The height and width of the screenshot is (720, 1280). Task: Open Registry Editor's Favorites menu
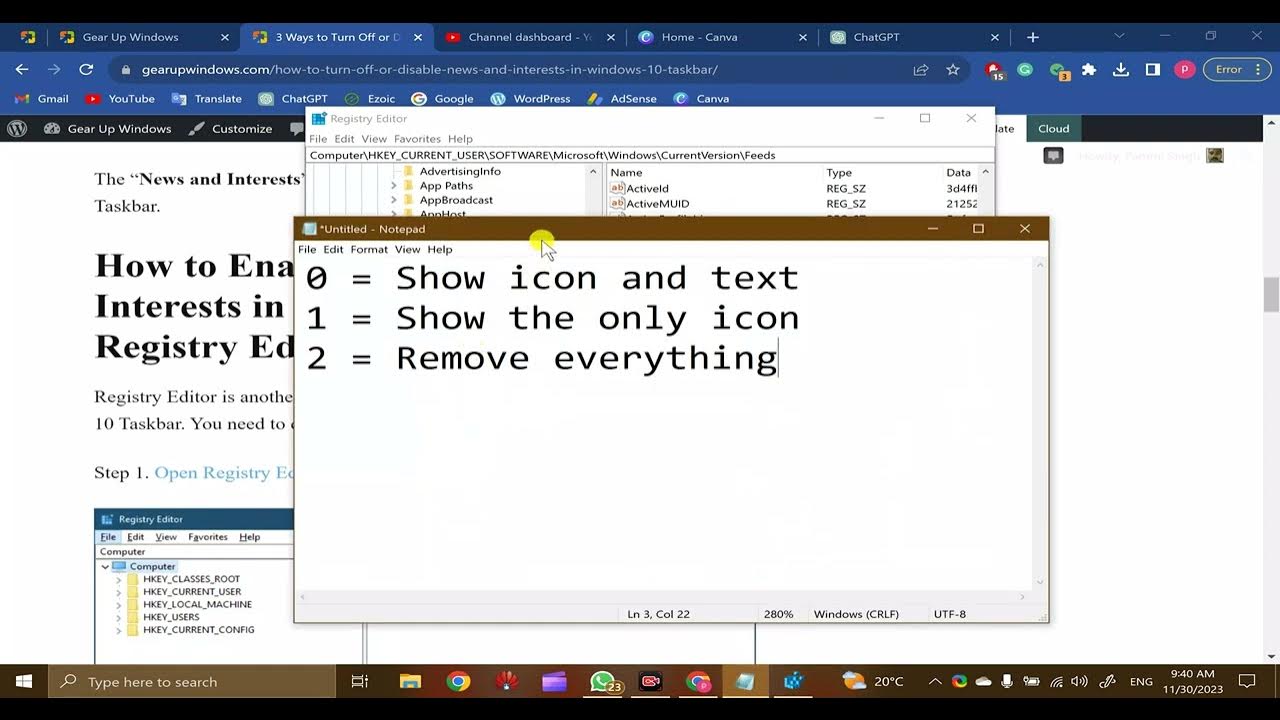tap(417, 139)
